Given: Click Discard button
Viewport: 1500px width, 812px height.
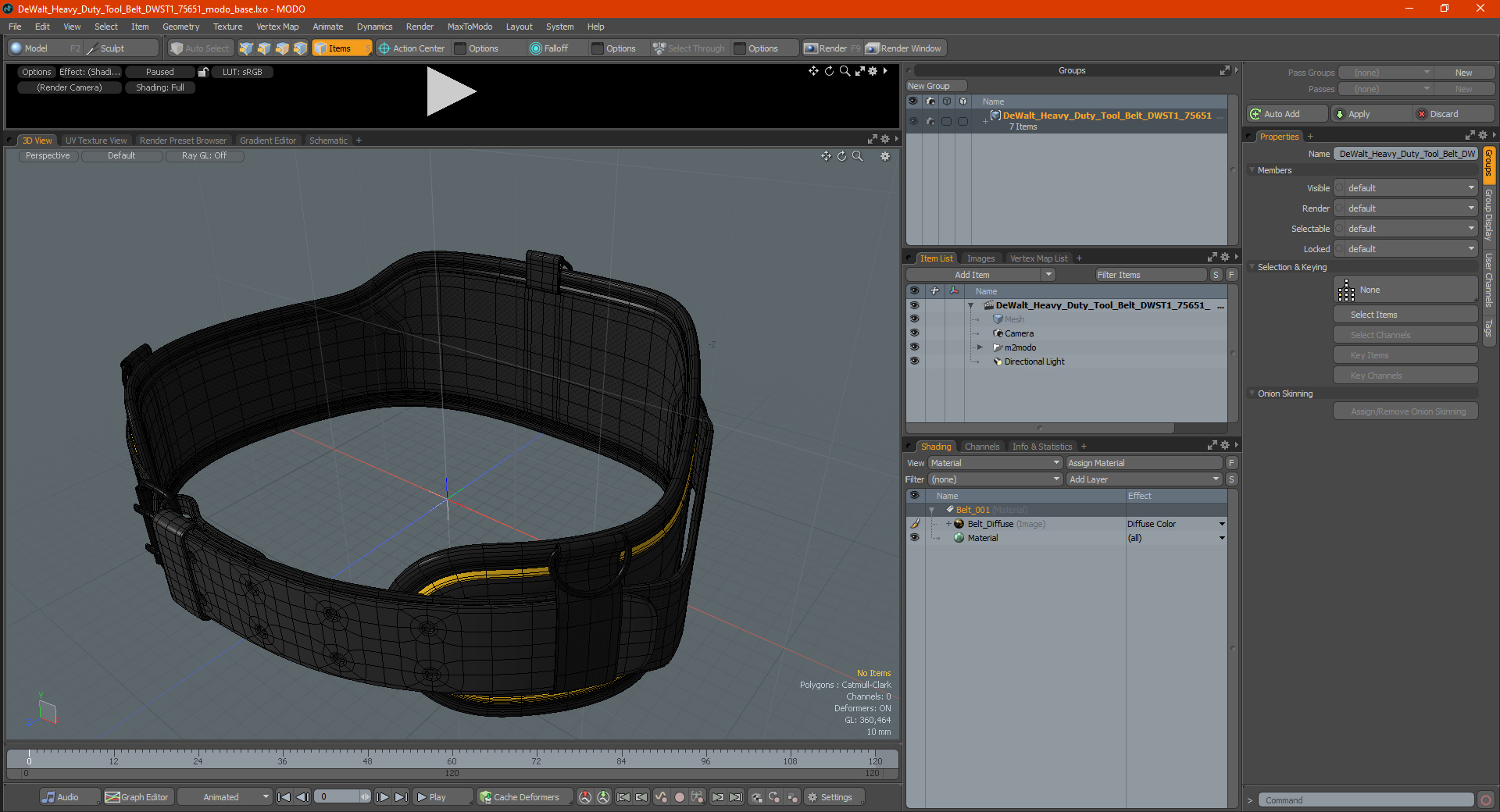Looking at the screenshot, I should click(x=1453, y=114).
